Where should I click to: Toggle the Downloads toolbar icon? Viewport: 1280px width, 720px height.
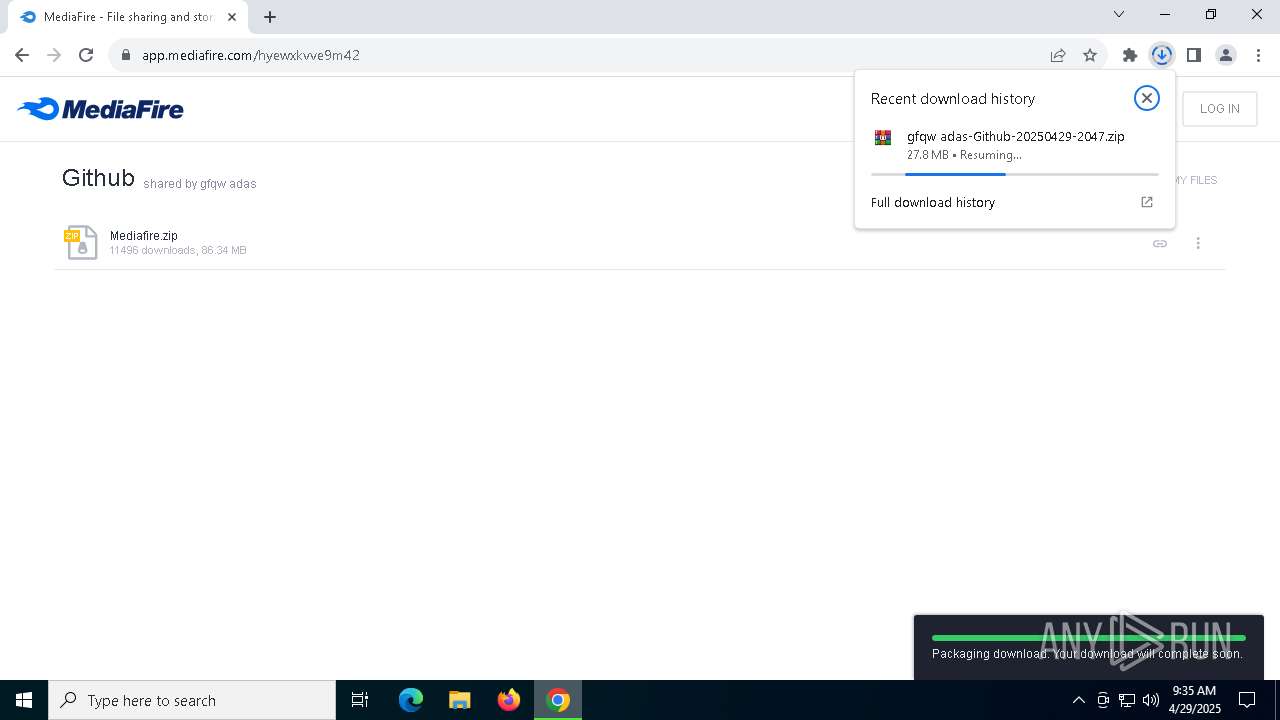click(x=1161, y=55)
